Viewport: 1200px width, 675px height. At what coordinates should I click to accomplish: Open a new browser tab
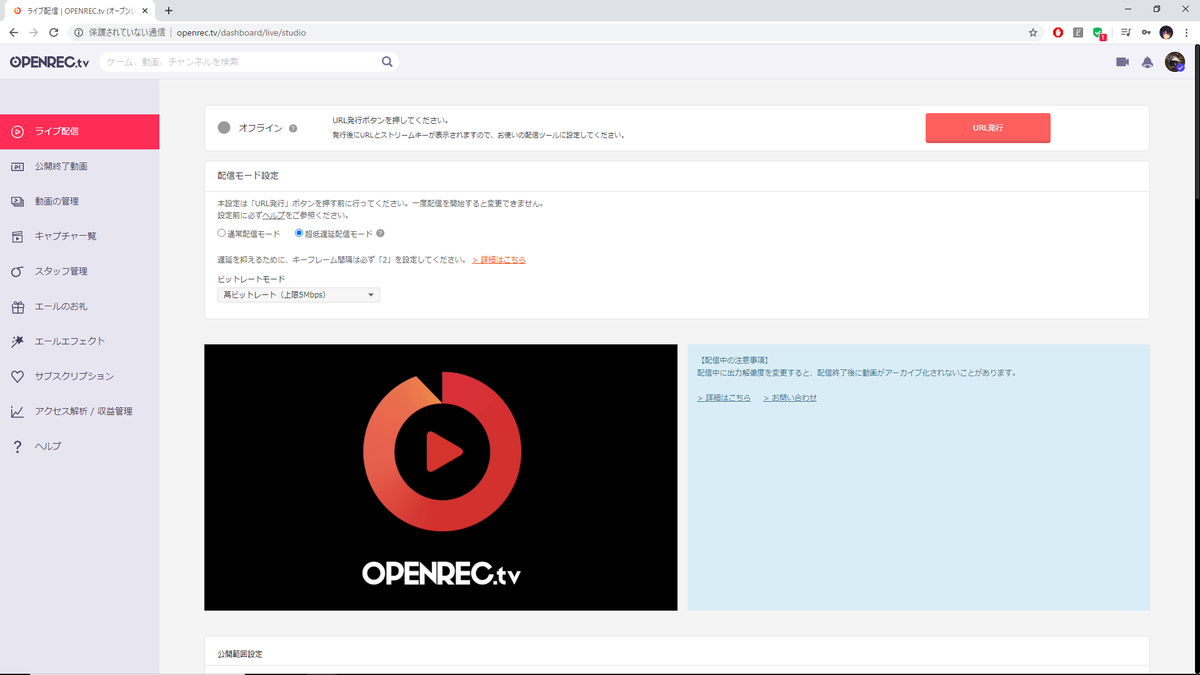coord(168,10)
